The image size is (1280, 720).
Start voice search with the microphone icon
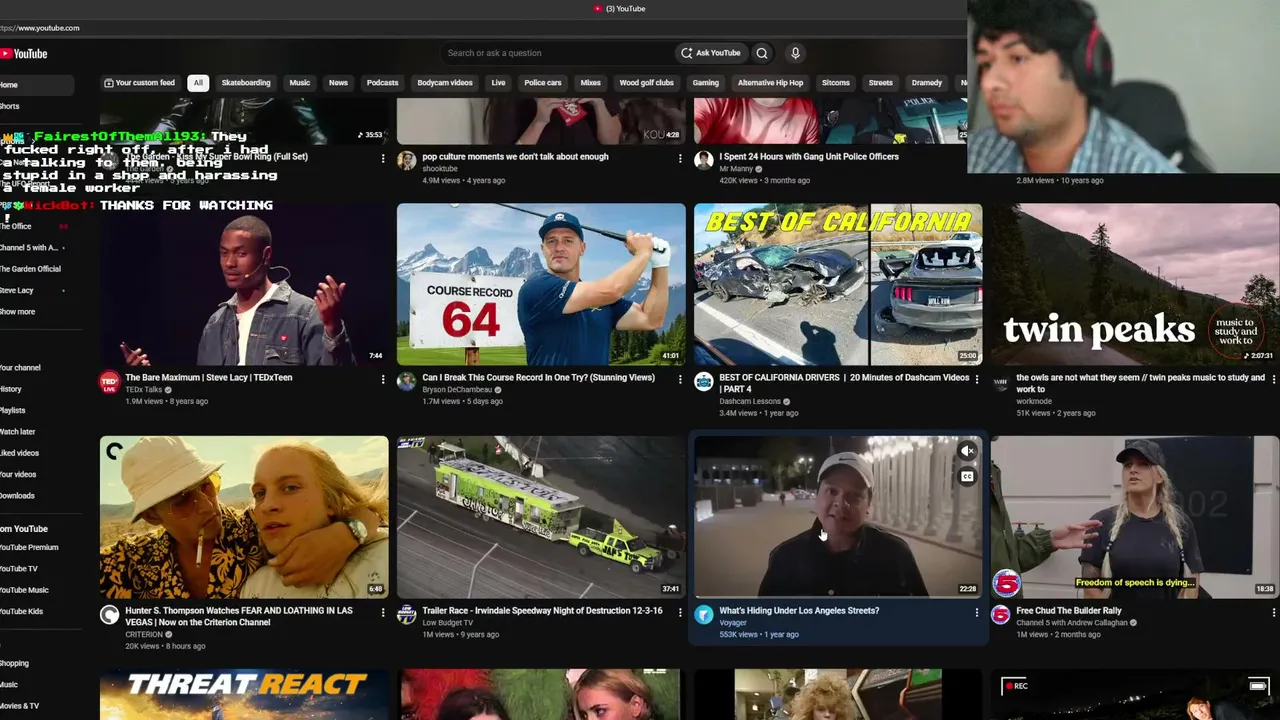click(795, 53)
